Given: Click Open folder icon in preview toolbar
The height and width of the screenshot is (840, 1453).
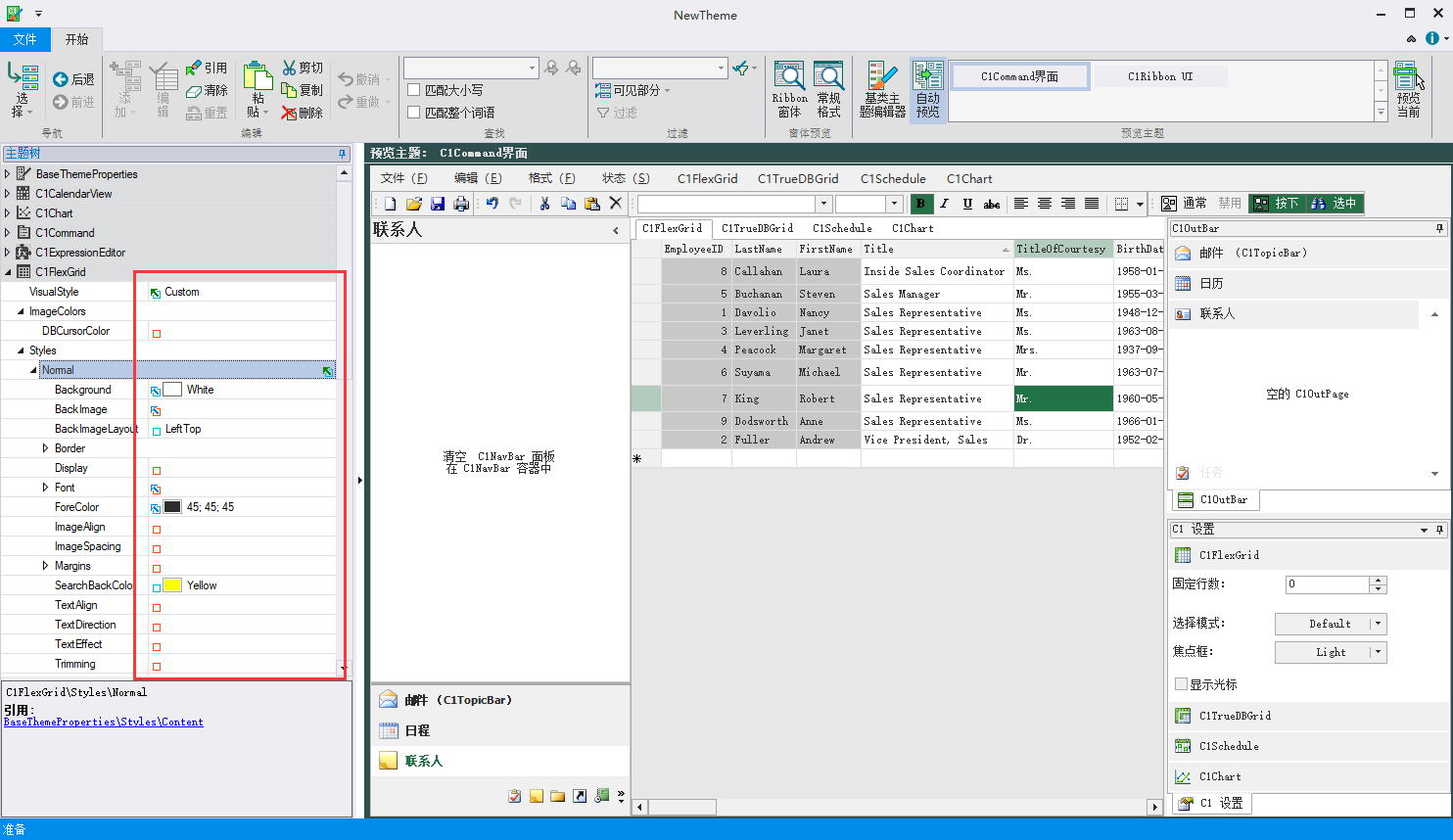Looking at the screenshot, I should [413, 204].
